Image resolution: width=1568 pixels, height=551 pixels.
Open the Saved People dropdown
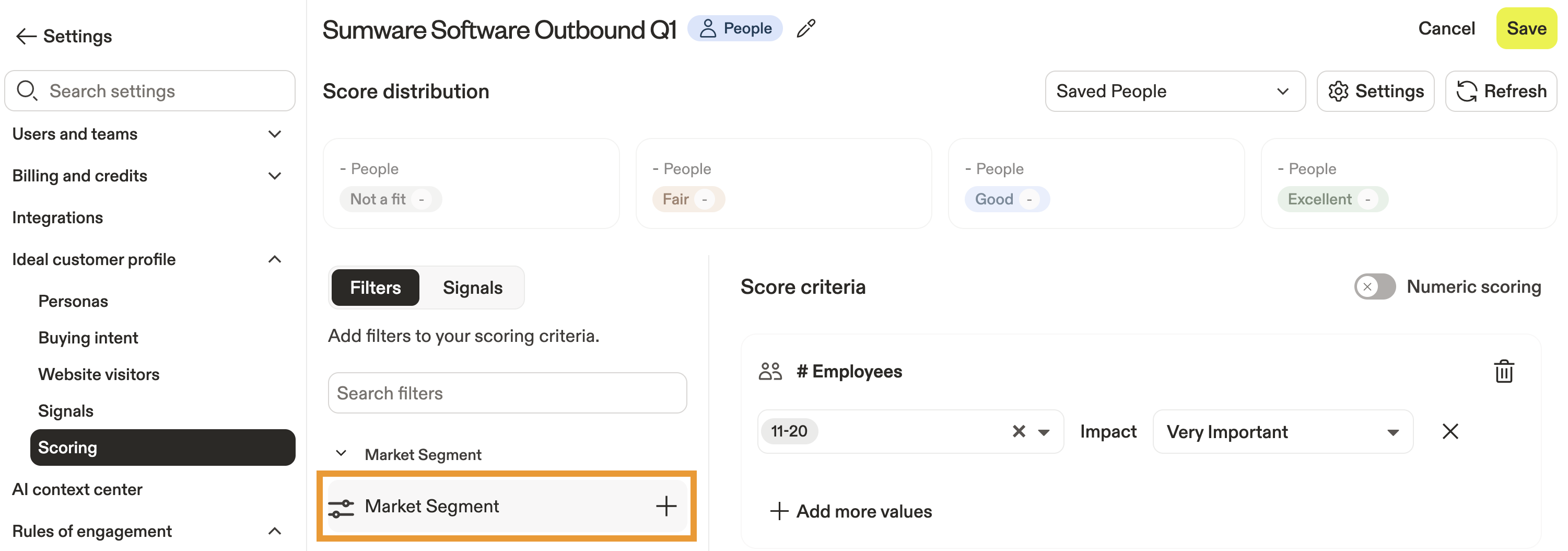click(1175, 91)
